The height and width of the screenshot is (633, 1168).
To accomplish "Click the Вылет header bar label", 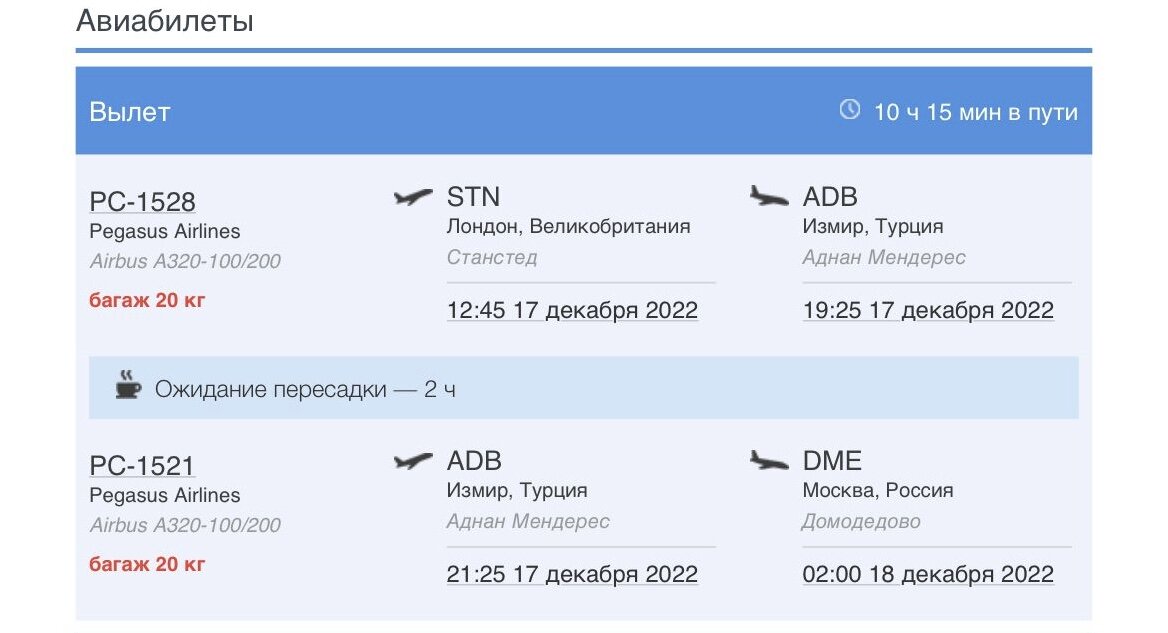I will pos(130,112).
